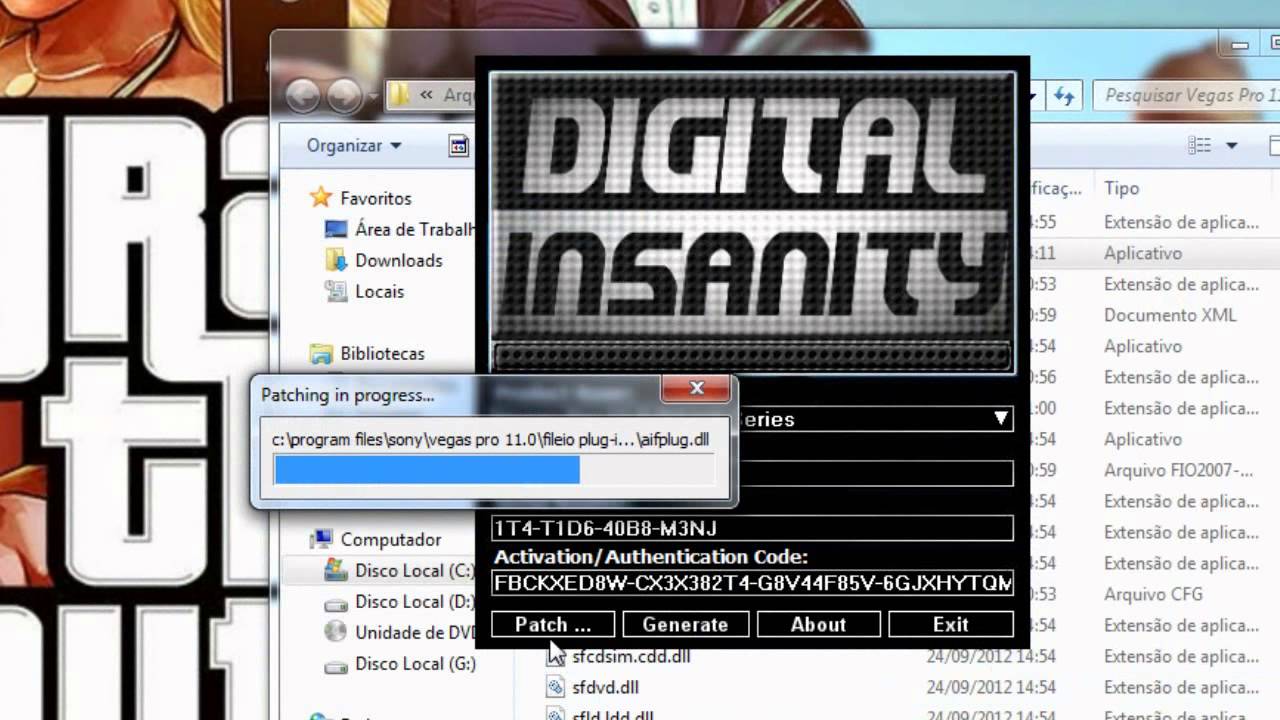Select the Disco Local (C:) drive icon

coord(336,570)
